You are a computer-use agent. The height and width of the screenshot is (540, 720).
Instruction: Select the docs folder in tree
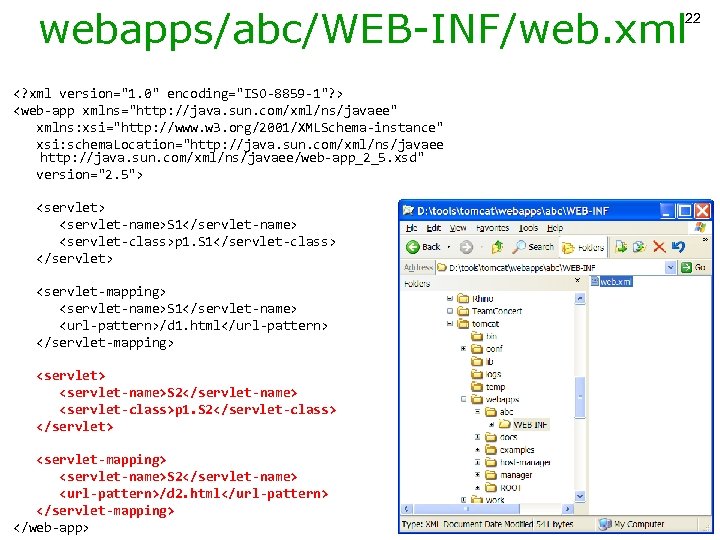point(501,437)
